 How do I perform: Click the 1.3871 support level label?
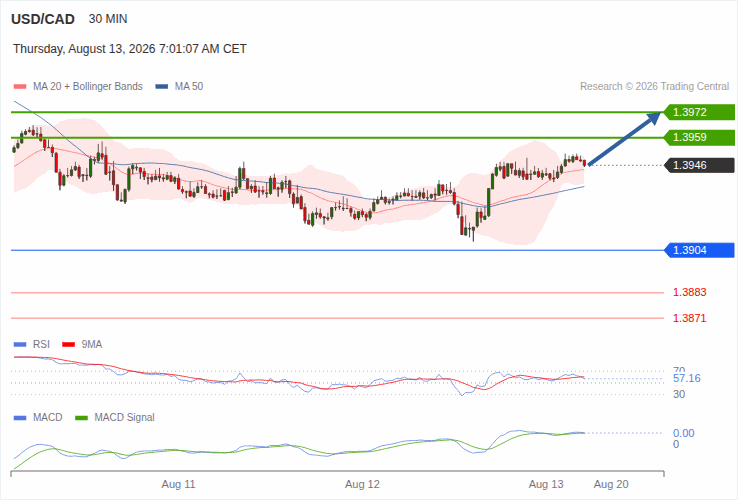pyautogui.click(x=690, y=318)
